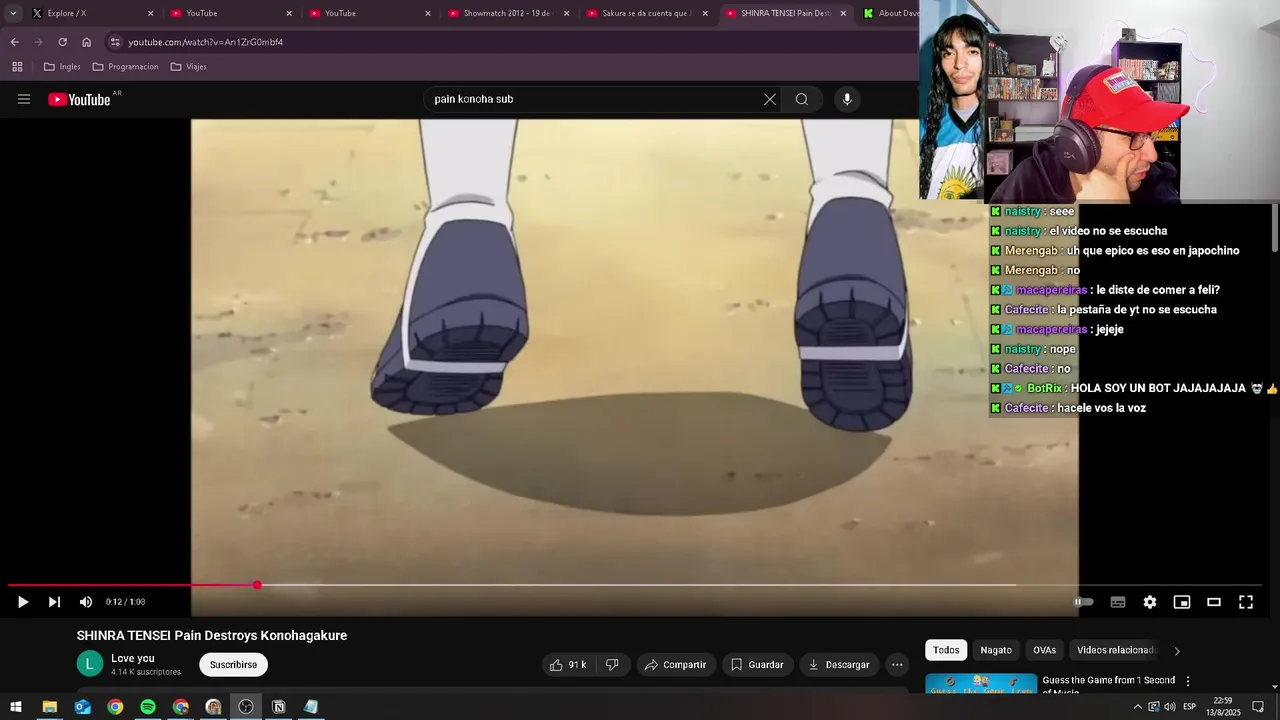View site information icon in address bar
1280x720 pixels.
tap(115, 42)
